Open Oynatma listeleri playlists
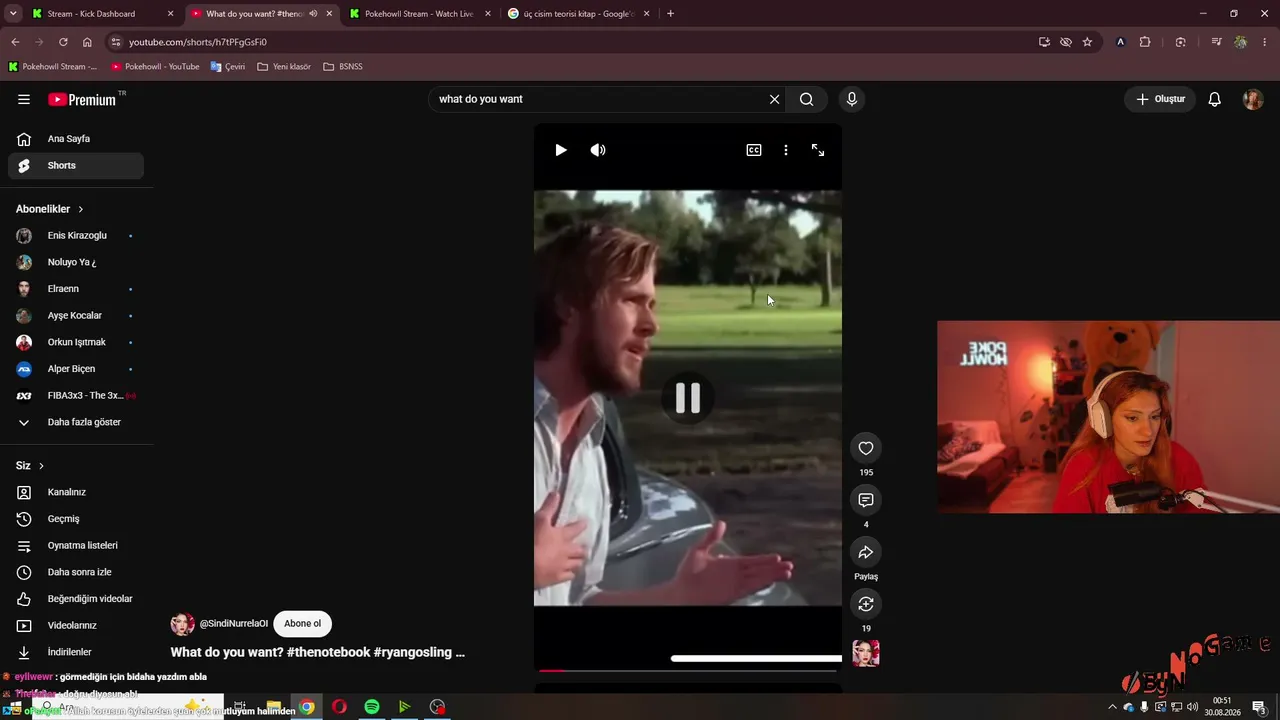This screenshot has width=1280, height=720. 76,546
